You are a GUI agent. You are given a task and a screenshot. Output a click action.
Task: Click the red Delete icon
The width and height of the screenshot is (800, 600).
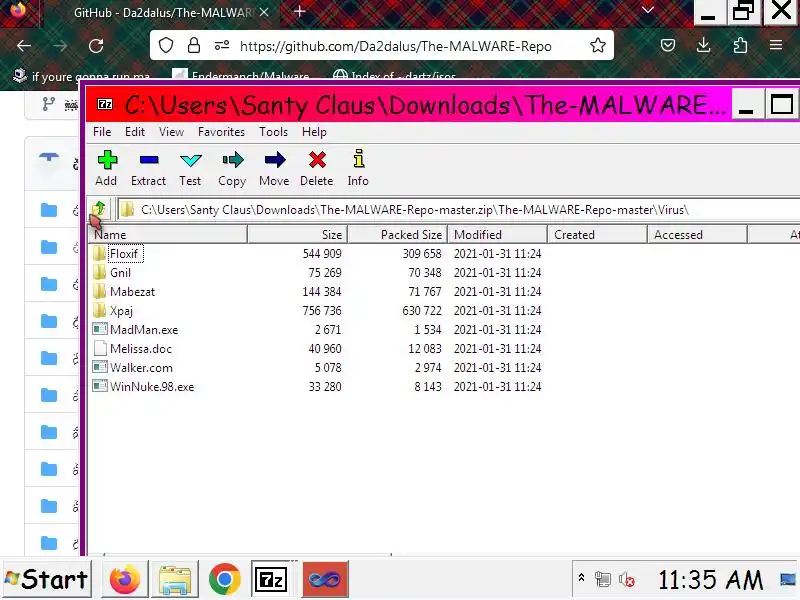pyautogui.click(x=317, y=160)
